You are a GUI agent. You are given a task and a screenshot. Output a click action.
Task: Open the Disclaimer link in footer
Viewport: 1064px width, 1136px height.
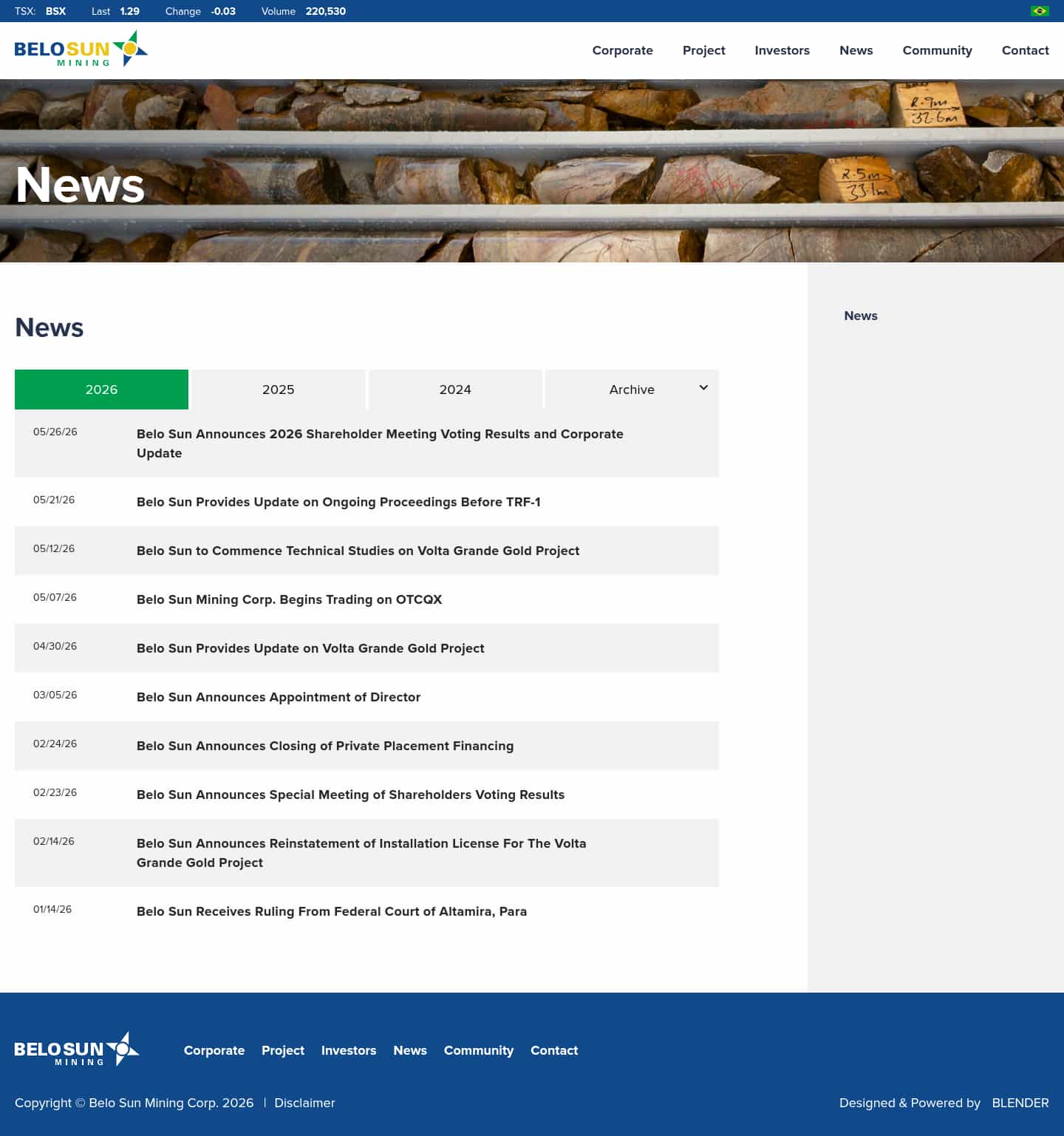click(304, 1103)
